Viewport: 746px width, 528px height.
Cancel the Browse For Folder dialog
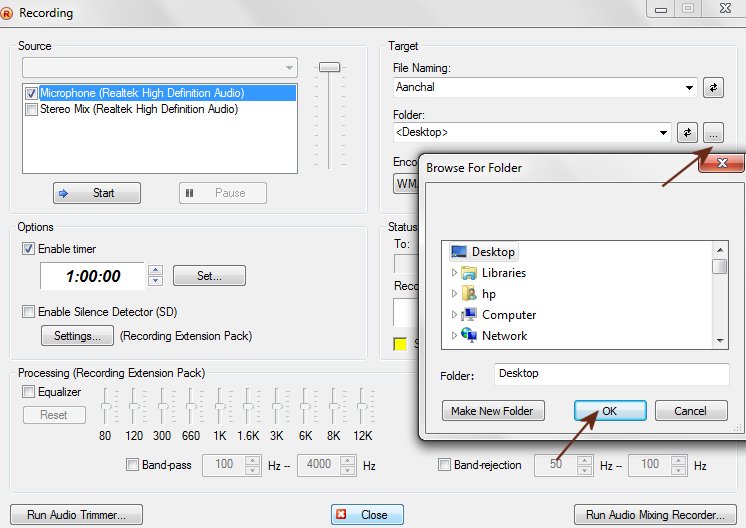click(691, 411)
